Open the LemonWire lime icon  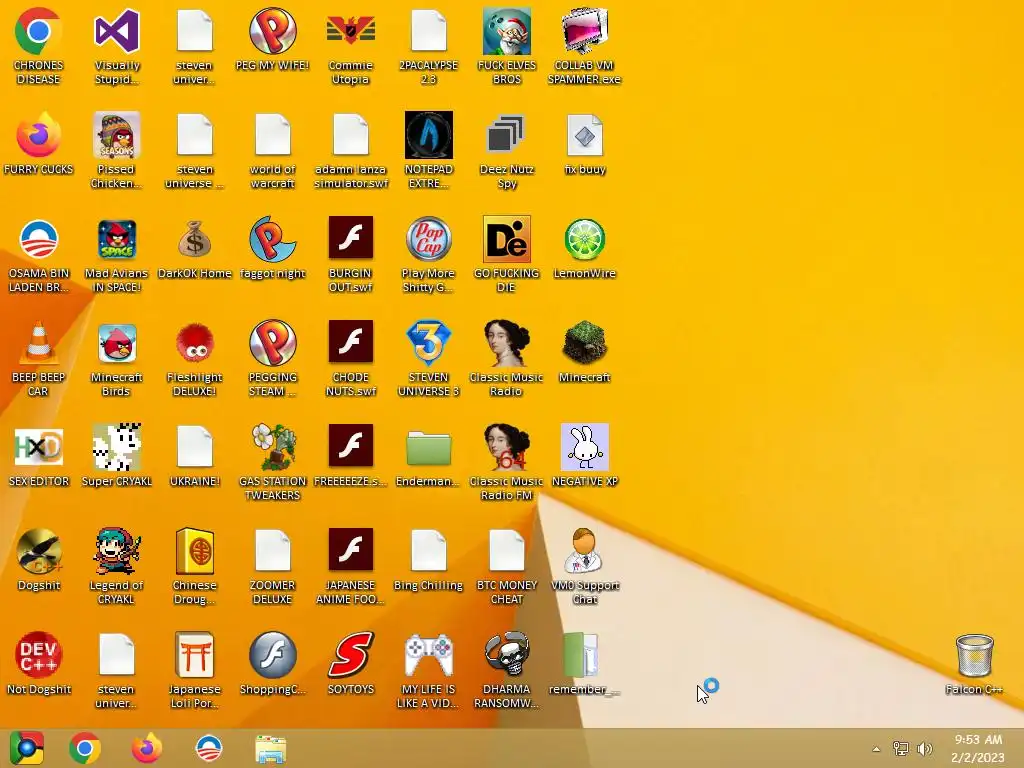(584, 239)
